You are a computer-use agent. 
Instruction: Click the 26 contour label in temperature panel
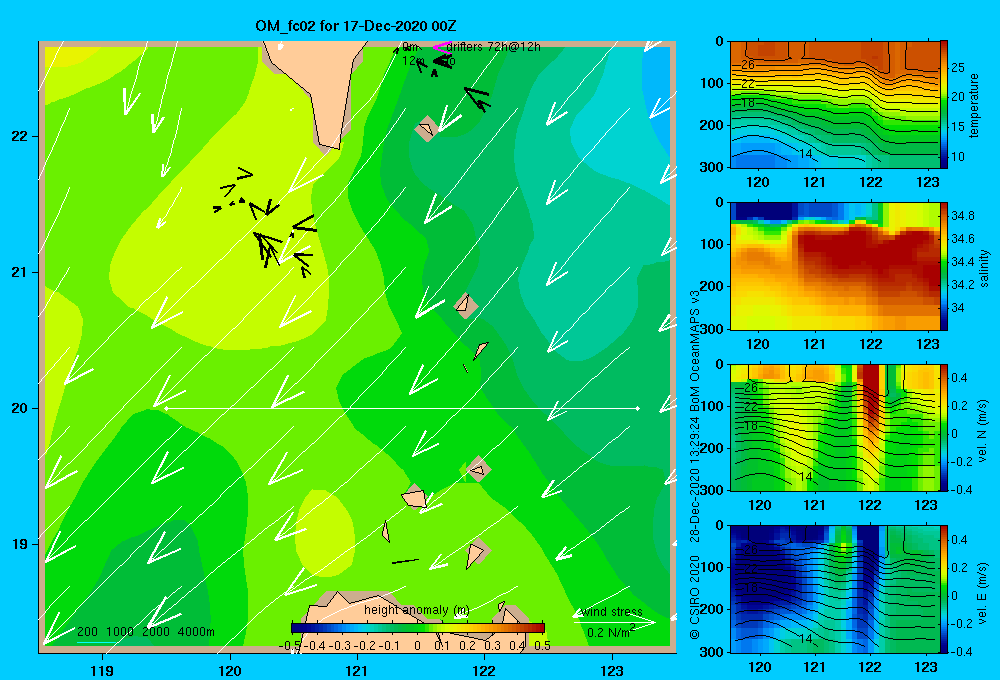tap(747, 65)
